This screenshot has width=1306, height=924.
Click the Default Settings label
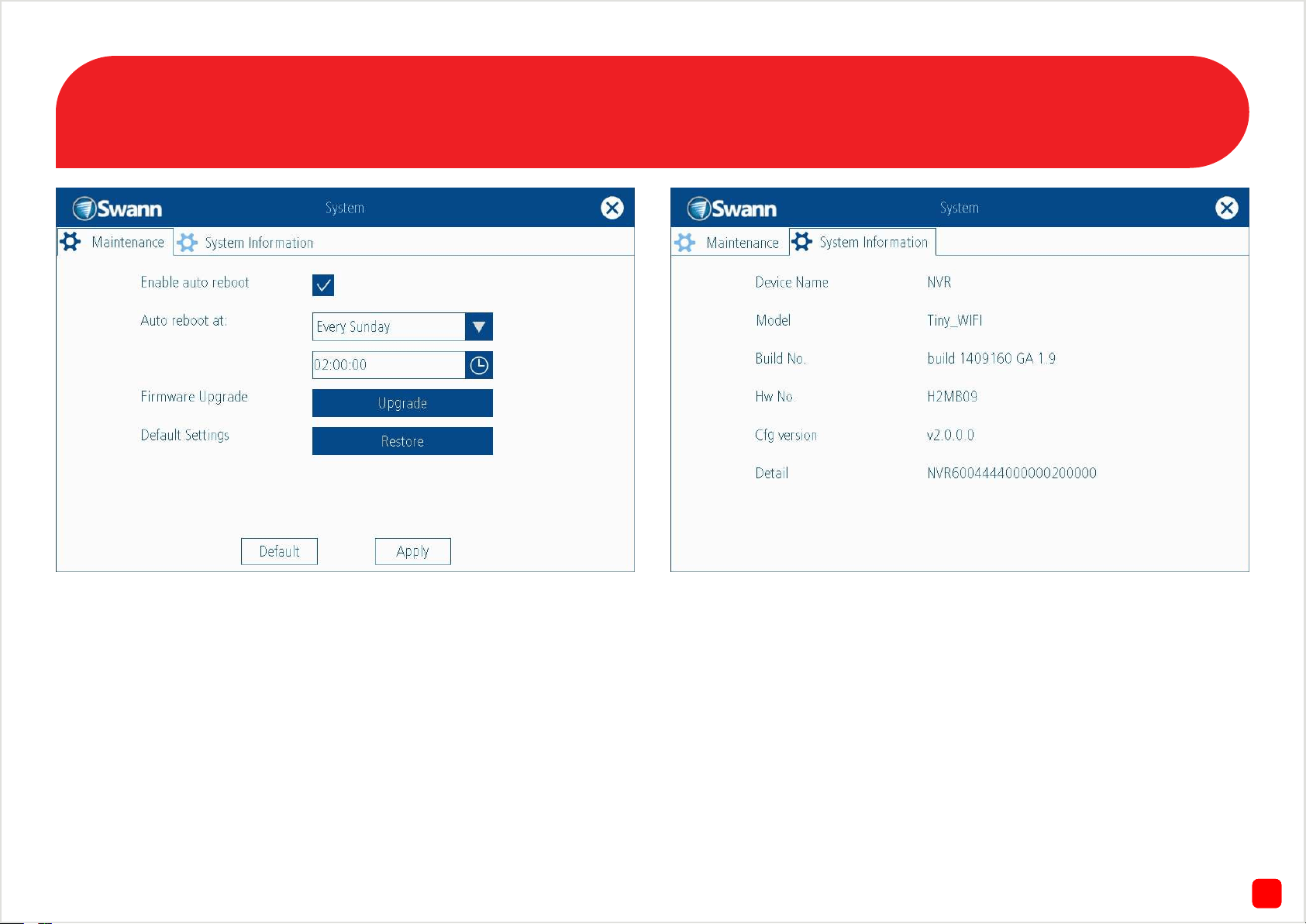click(185, 435)
